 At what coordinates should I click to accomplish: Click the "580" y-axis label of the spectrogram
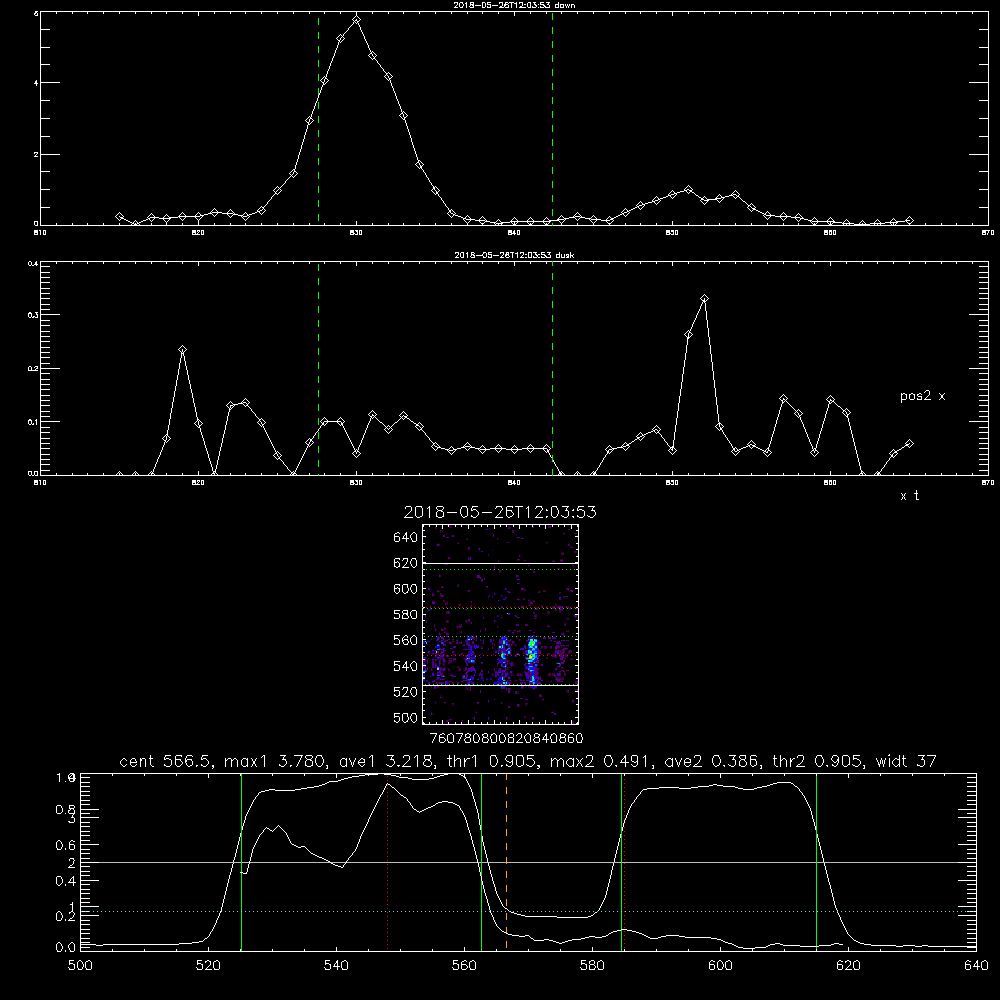coord(406,615)
